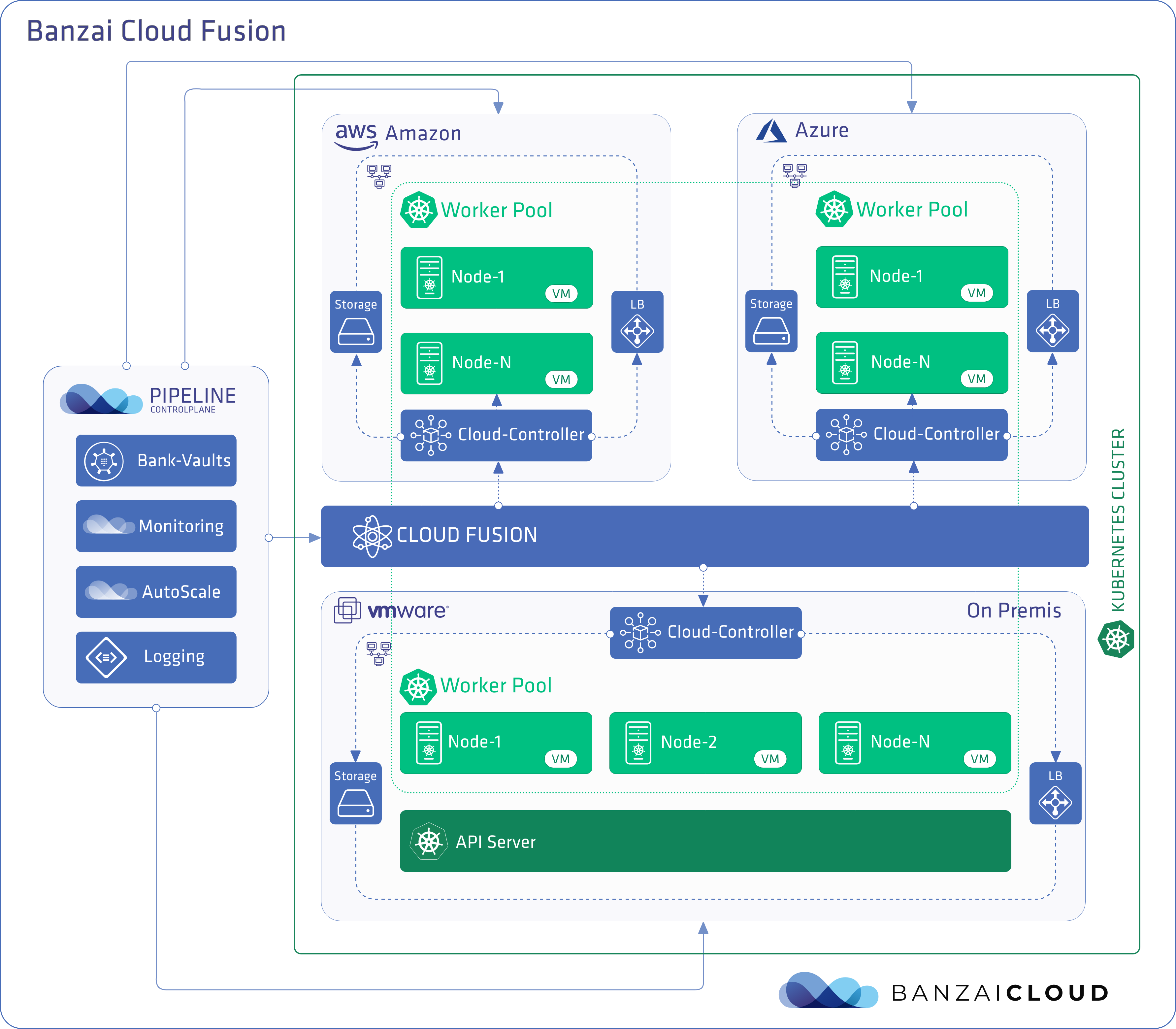Click the 'BANZAICLOUD' wordmark text
1176x1029 pixels.
pyautogui.click(x=1000, y=993)
